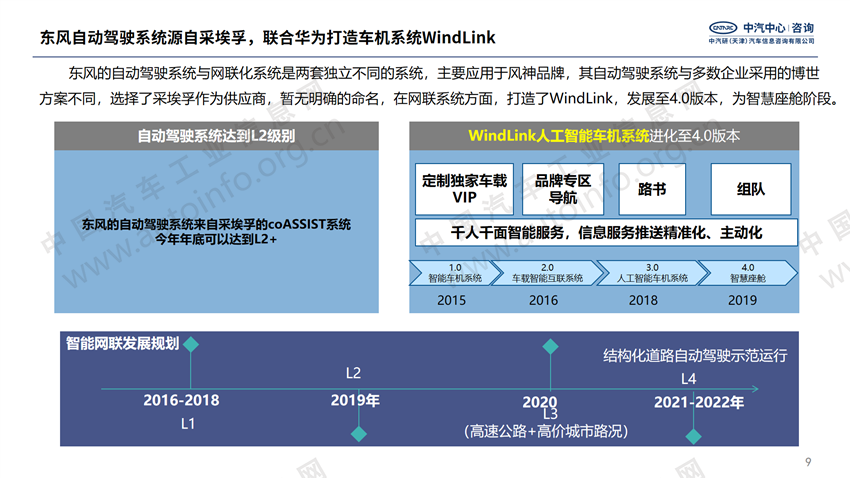Click the '1.0 智能车机系统' arrow
This screenshot has height=478, width=850.
tap(455, 273)
